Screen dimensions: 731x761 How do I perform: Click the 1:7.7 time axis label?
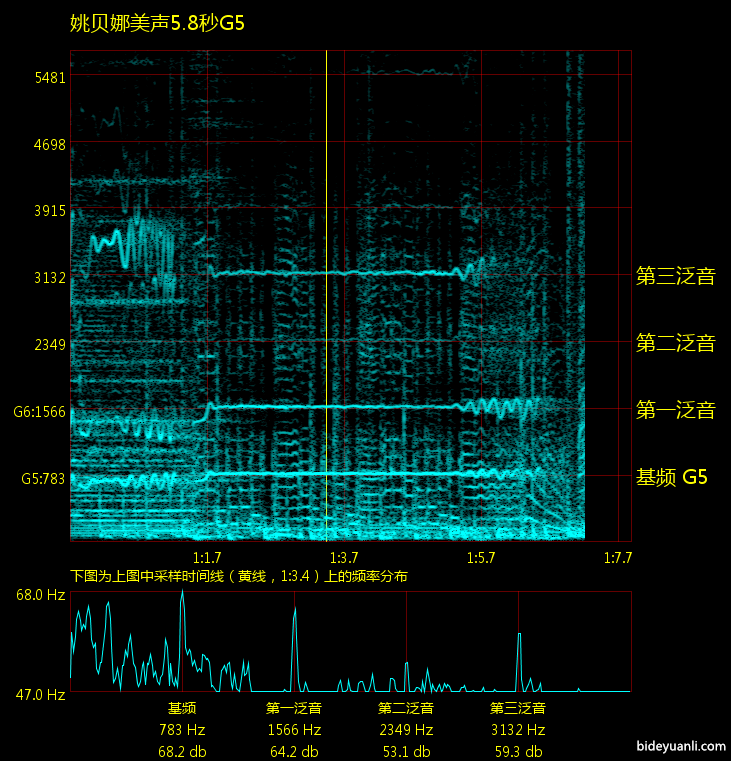[x=617, y=557]
